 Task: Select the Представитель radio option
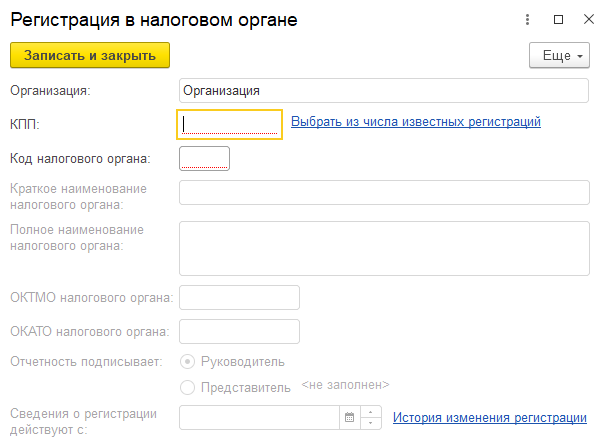pyautogui.click(x=187, y=387)
